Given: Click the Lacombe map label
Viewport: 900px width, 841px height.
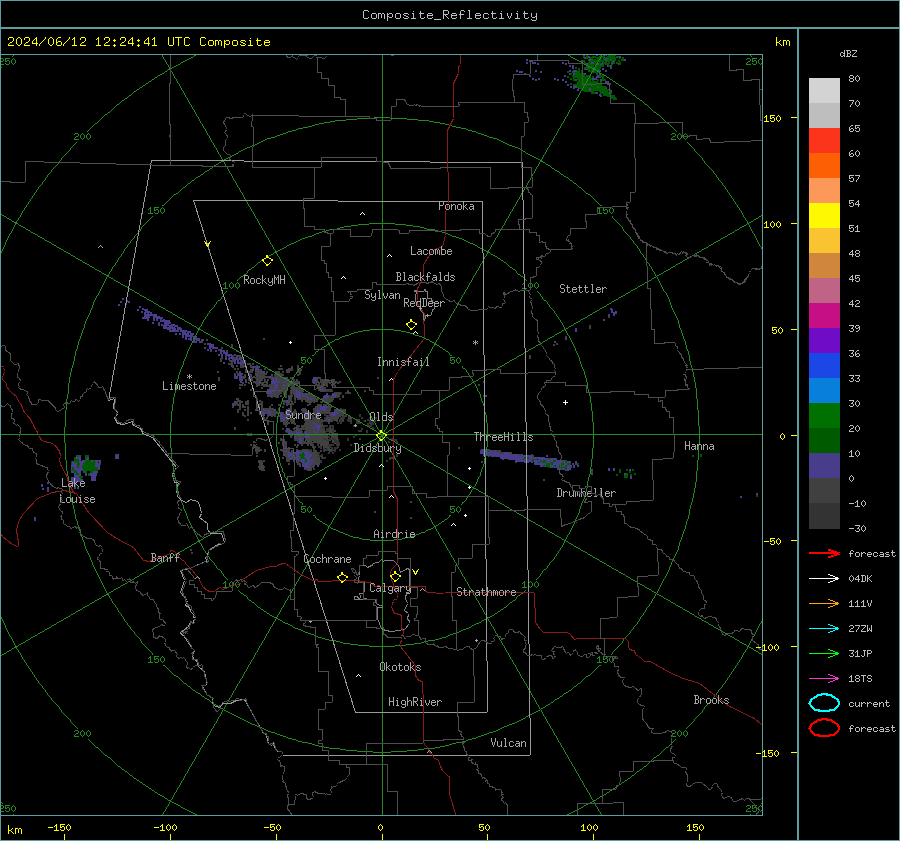Looking at the screenshot, I should tap(431, 251).
